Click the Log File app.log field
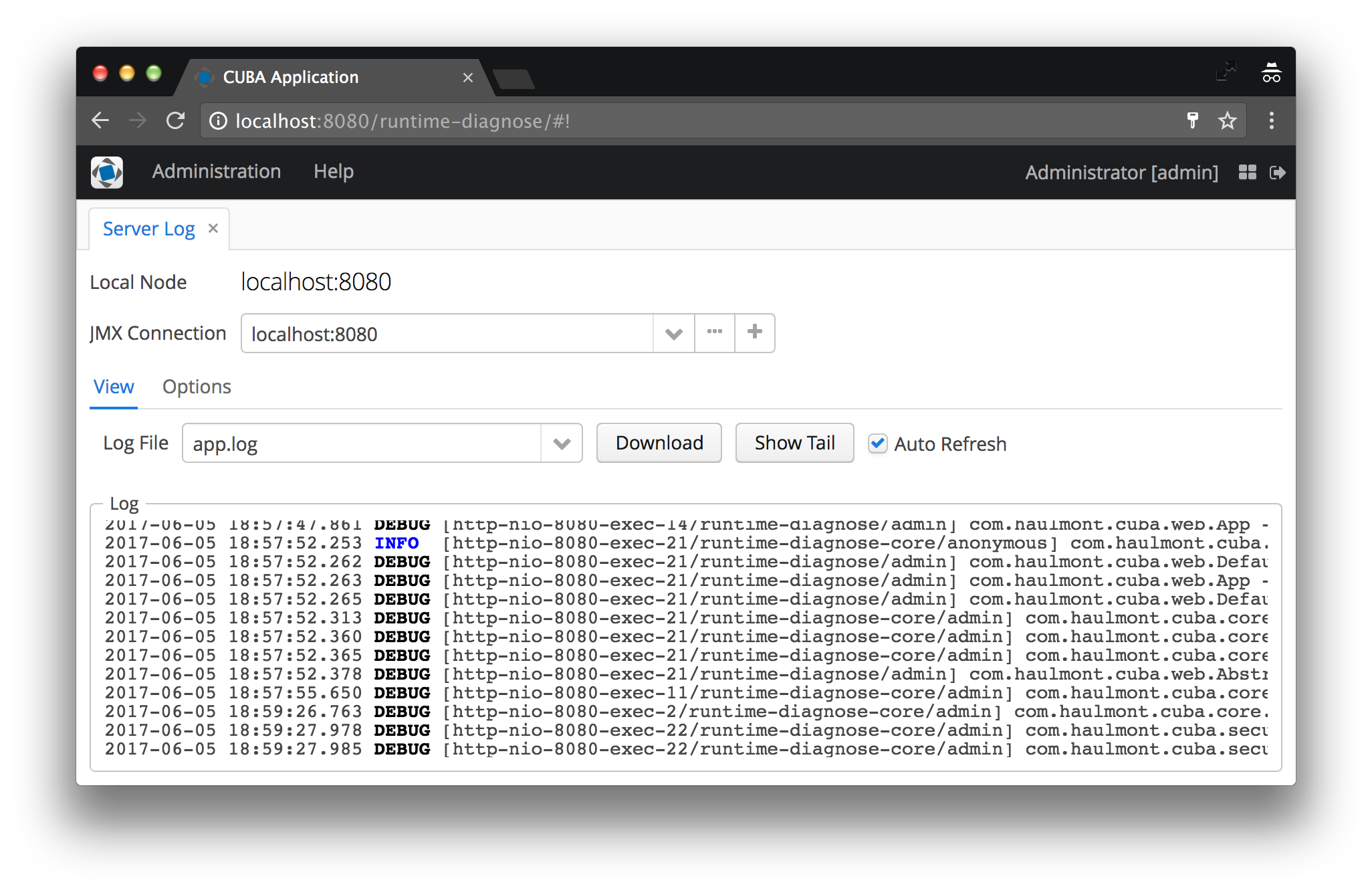 362,443
